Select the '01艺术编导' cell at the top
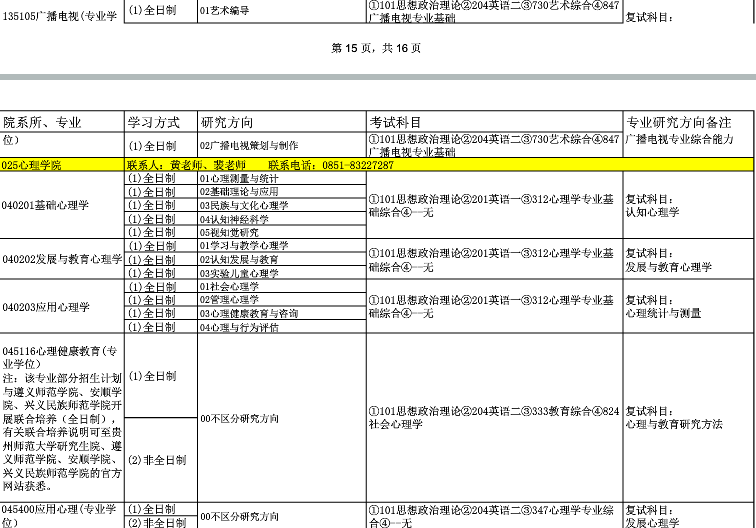The height and width of the screenshot is (528, 756). point(225,10)
